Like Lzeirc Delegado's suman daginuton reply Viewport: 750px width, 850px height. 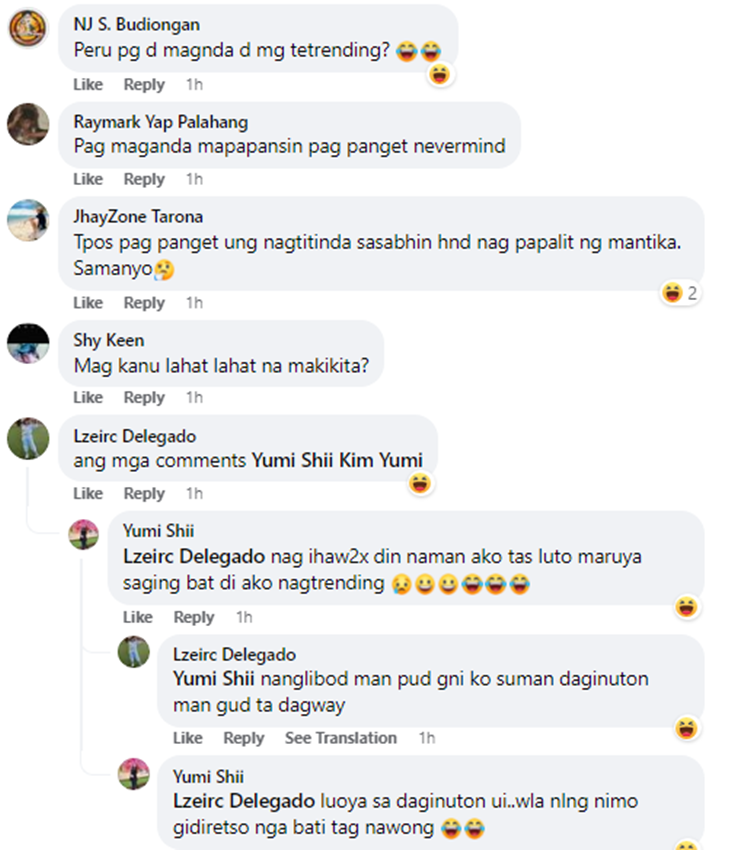[x=188, y=738]
